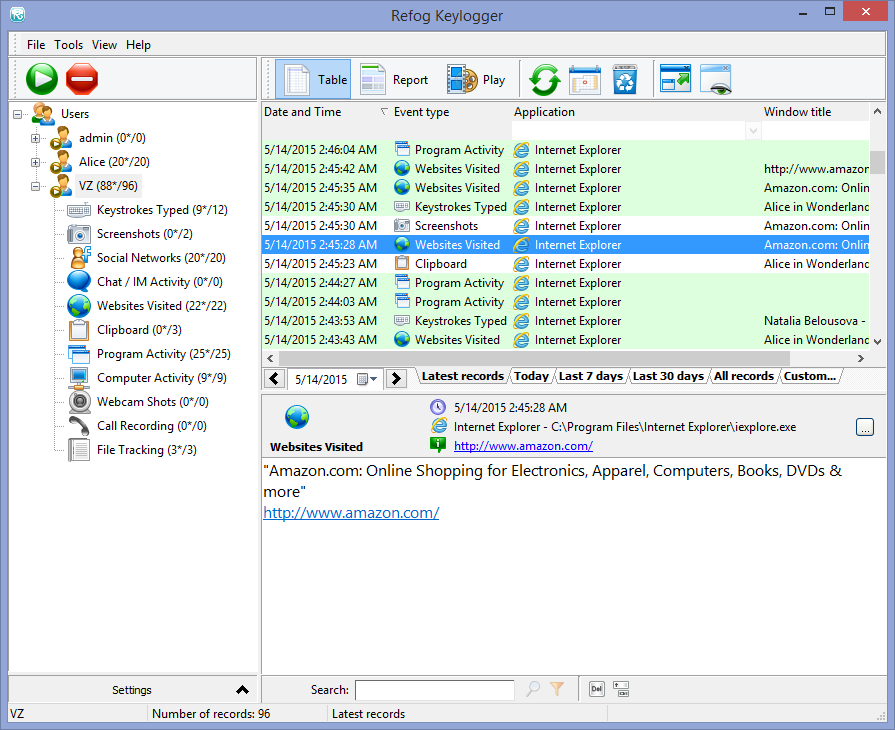Screen dimensions: 895x730
Task: Select Social Networks (20*/20) category
Action: click(161, 258)
